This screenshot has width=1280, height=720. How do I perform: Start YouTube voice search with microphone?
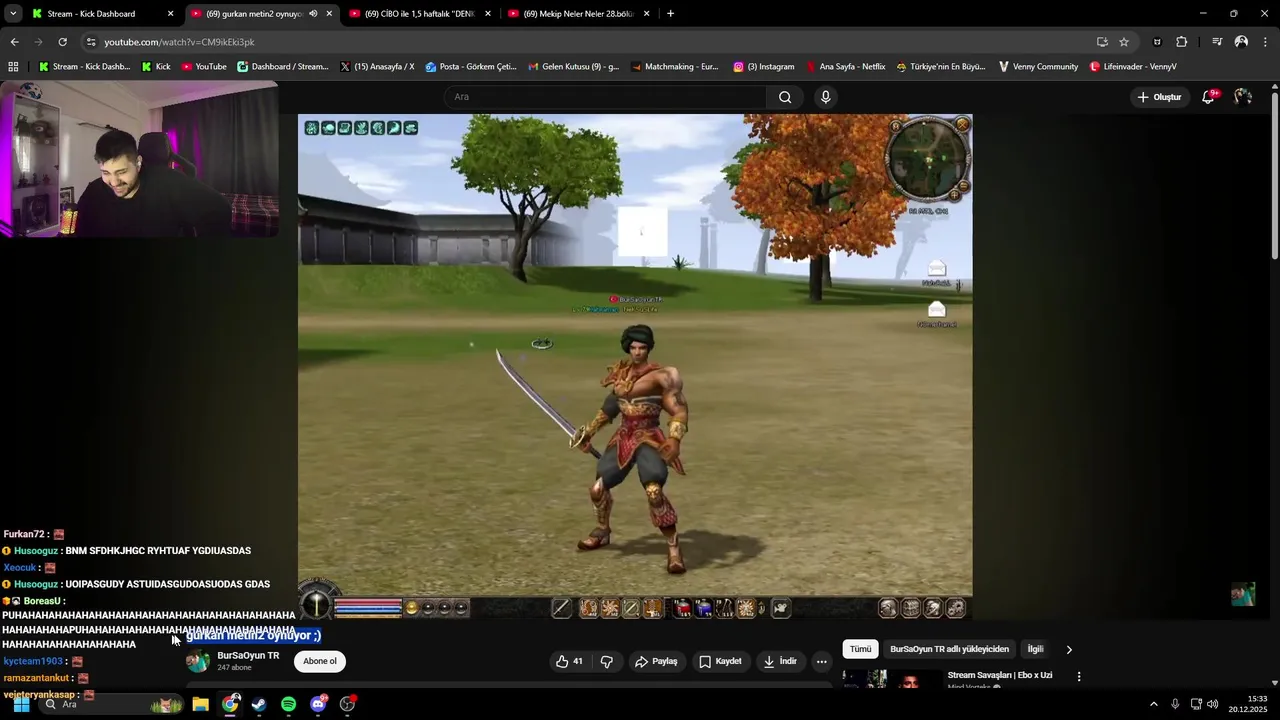825,97
